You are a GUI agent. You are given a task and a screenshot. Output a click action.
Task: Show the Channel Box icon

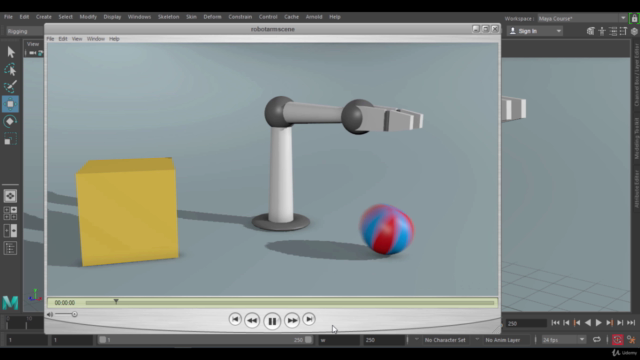click(x=634, y=31)
